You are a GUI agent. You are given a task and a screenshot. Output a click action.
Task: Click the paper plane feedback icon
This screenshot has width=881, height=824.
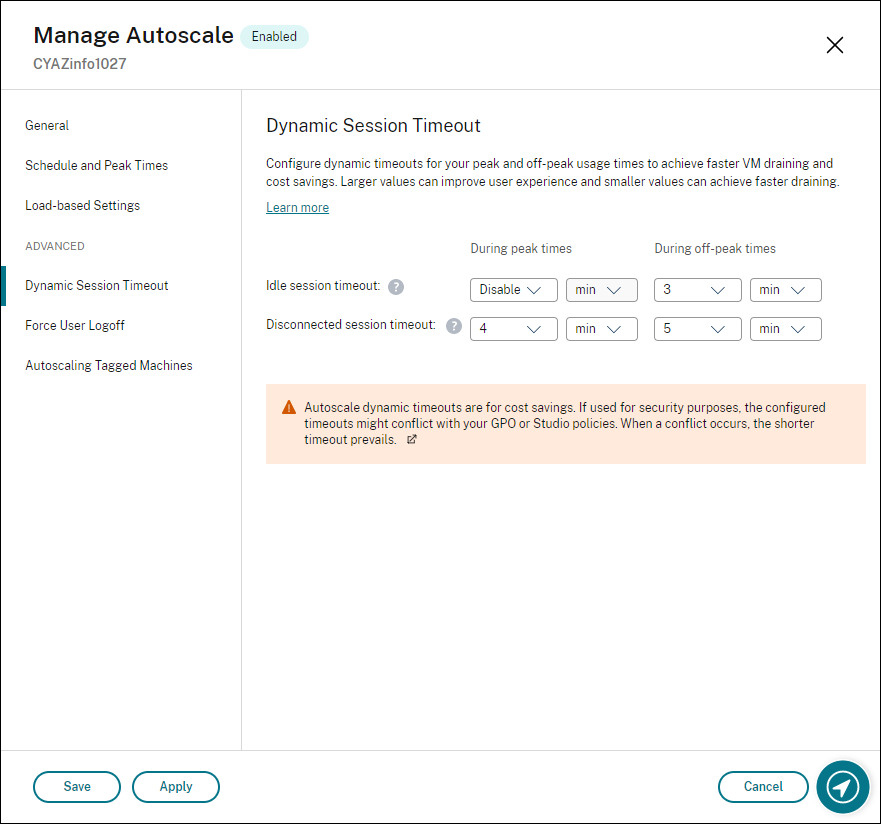(x=842, y=787)
